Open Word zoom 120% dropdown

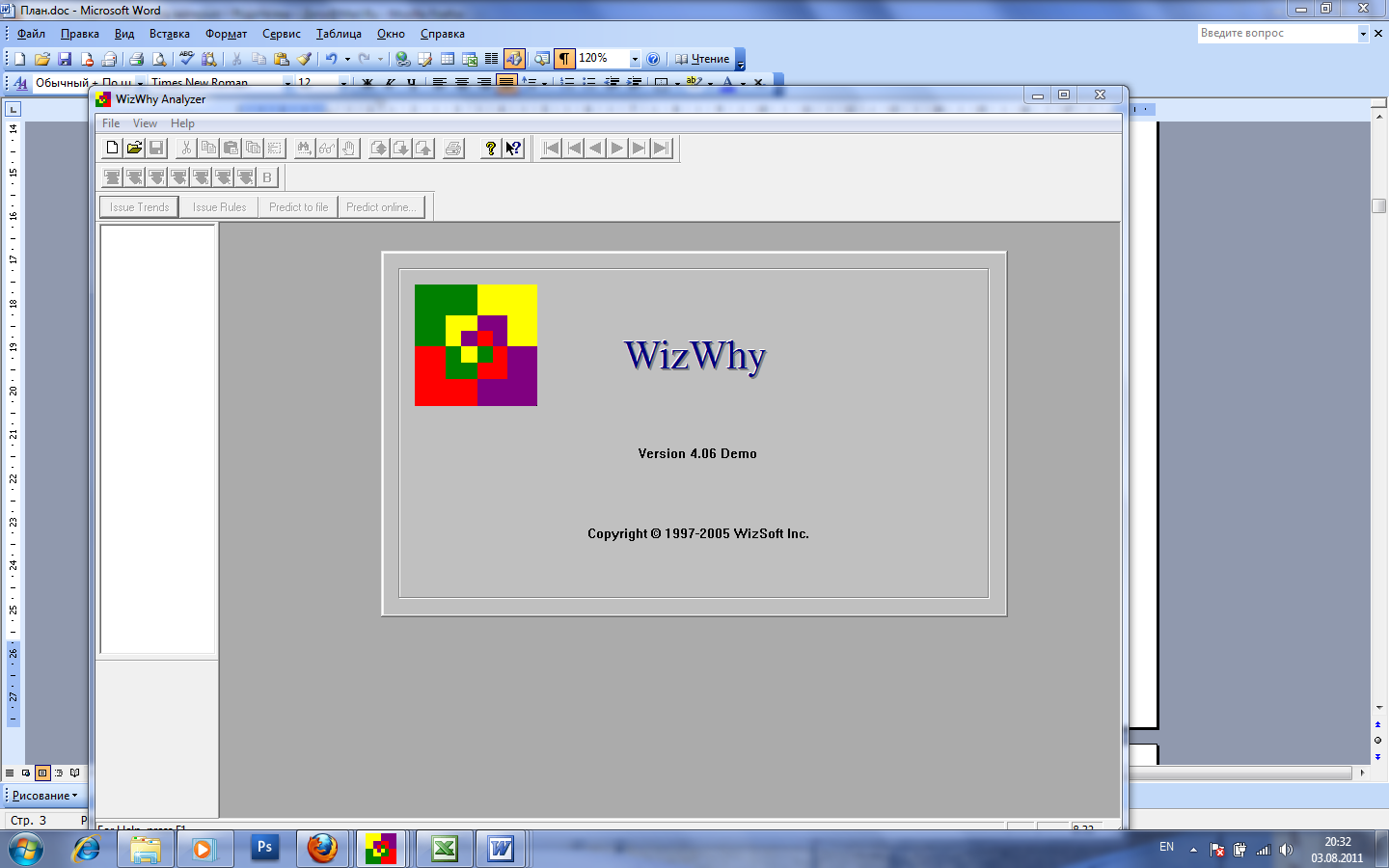pyautogui.click(x=635, y=59)
